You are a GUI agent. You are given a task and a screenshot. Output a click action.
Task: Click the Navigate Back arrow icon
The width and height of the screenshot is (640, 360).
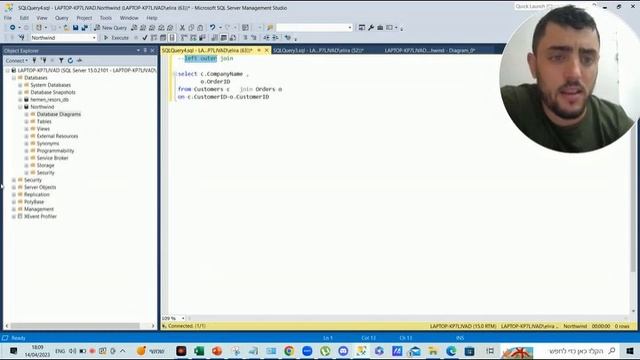[x=13, y=28]
